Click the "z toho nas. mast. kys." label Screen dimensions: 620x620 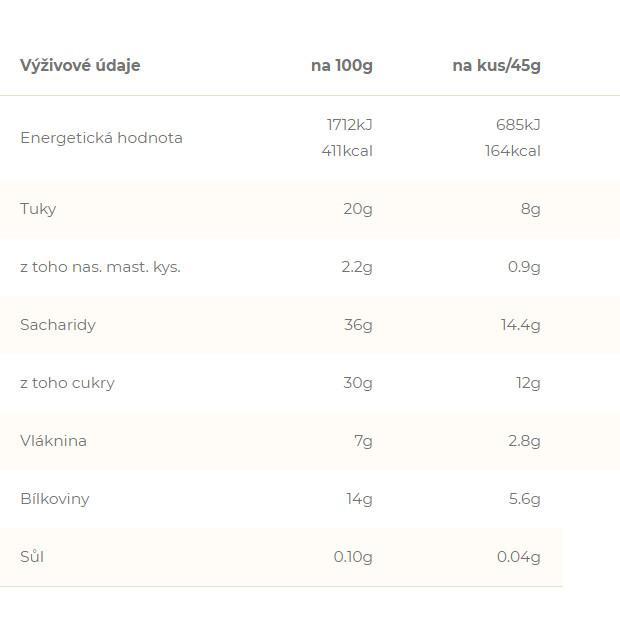click(x=100, y=267)
